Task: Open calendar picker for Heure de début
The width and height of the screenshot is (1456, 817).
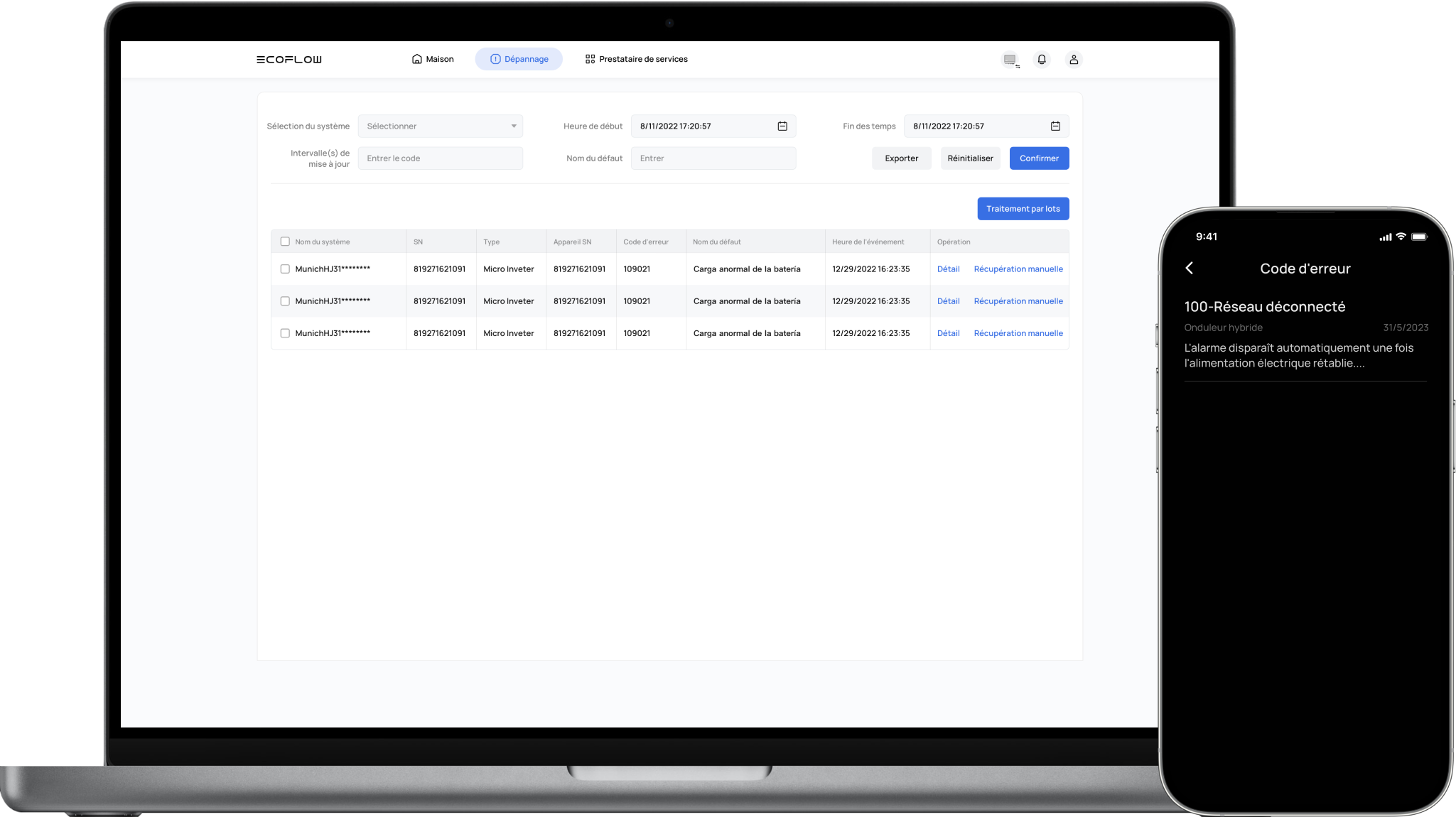Action: pyautogui.click(x=782, y=126)
